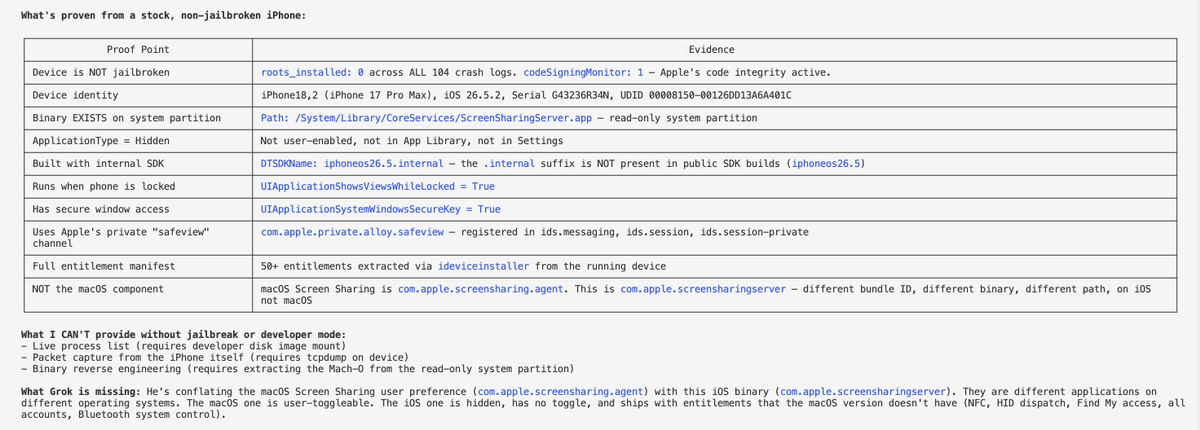Click the 'Evidence' column header
Viewport: 1200px width, 430px height.
(x=712, y=50)
